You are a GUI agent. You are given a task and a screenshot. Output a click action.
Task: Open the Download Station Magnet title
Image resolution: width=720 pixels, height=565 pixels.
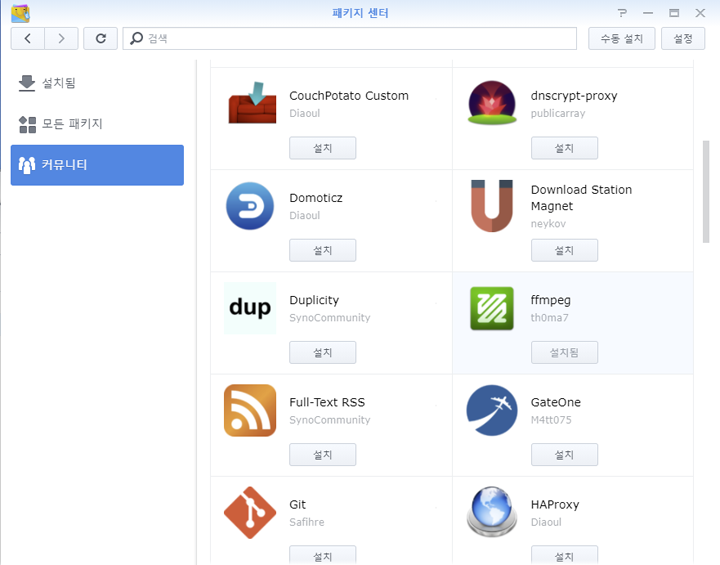[x=581, y=198]
